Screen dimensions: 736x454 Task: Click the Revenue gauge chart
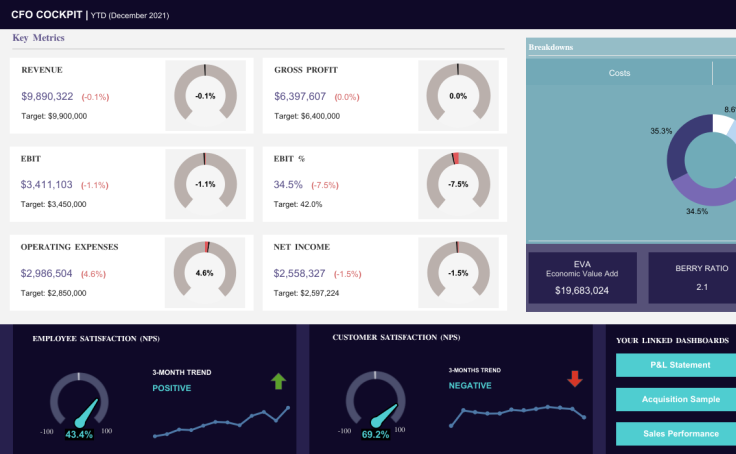tap(205, 95)
